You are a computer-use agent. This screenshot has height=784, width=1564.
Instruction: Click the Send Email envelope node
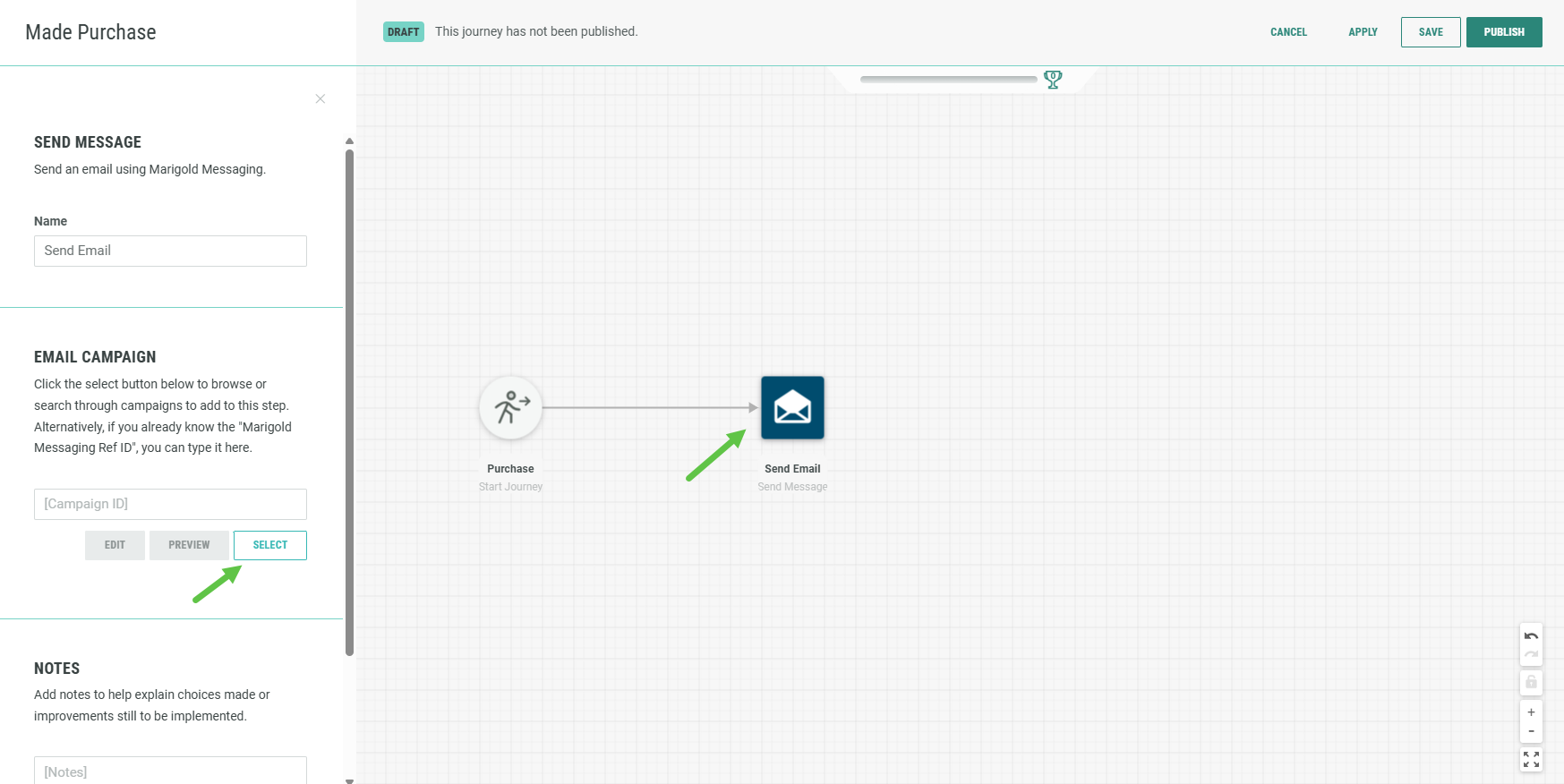tap(792, 408)
